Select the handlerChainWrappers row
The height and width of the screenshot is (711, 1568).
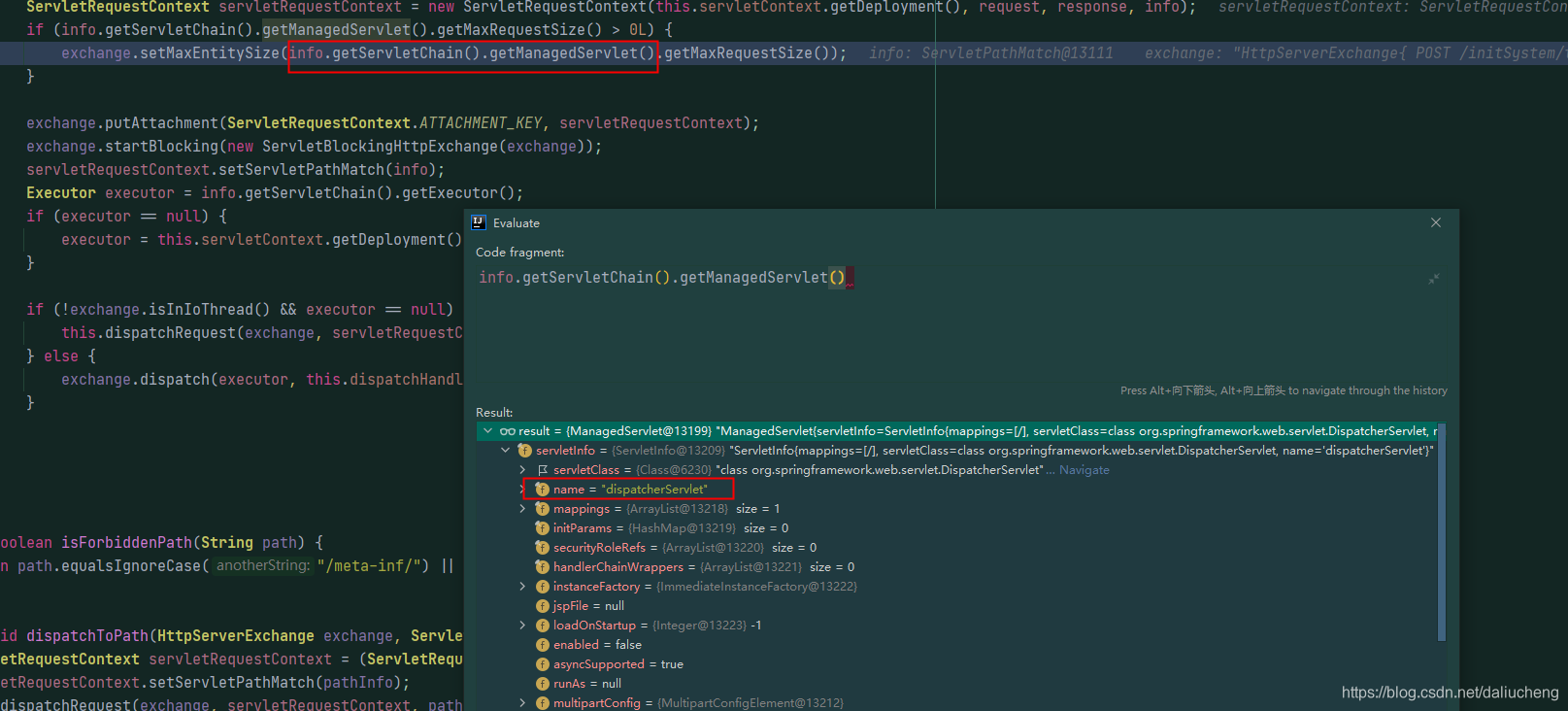[956, 566]
